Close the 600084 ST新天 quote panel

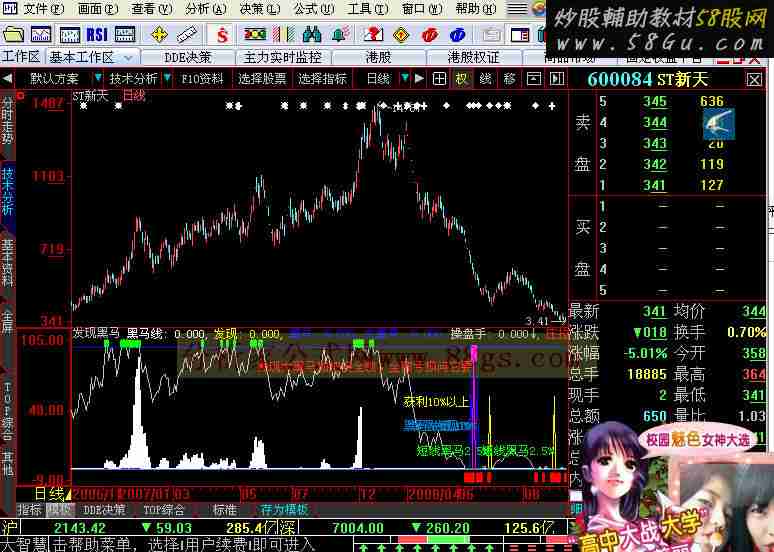click(754, 79)
